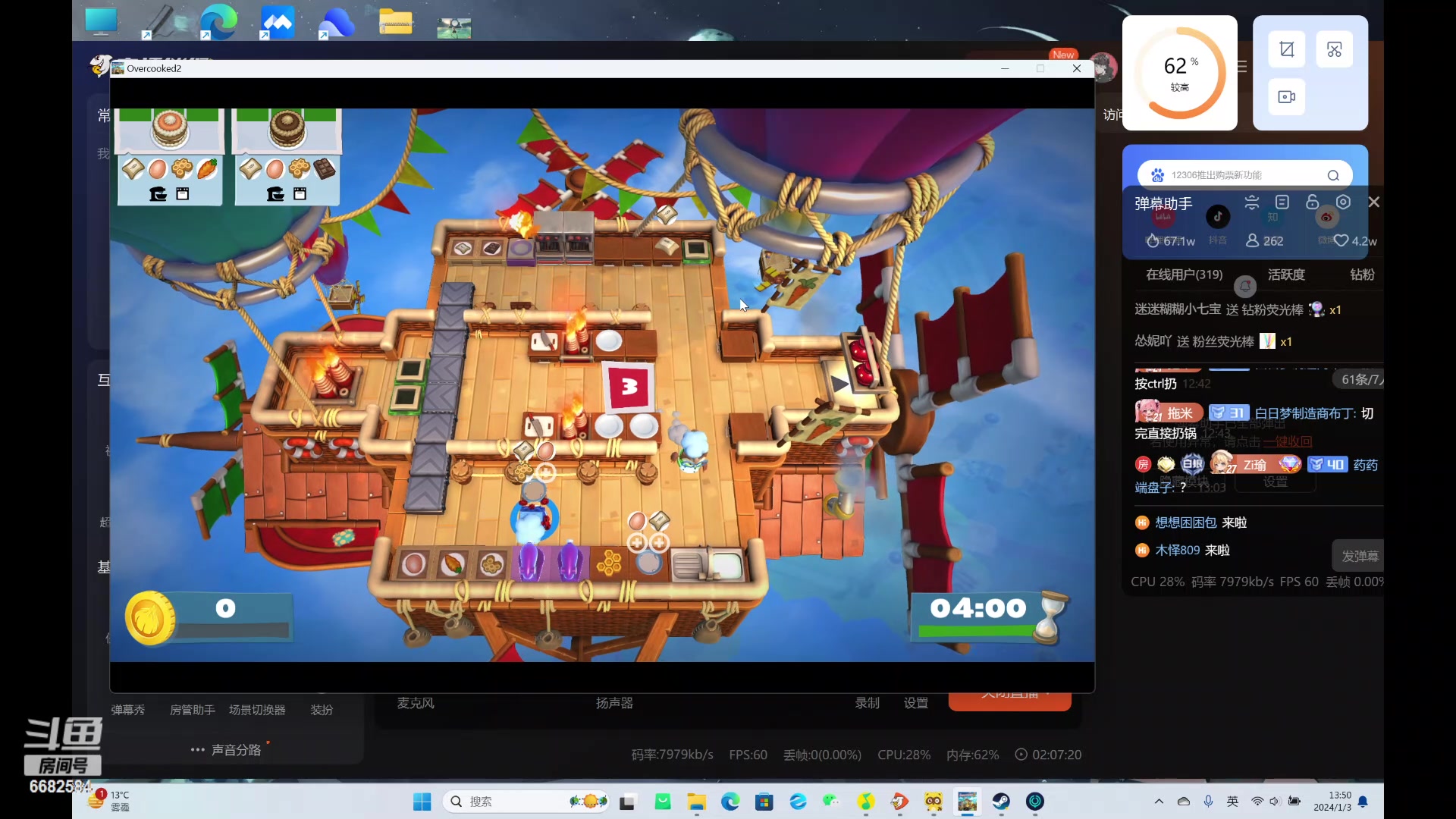This screenshot has width=1456, height=819.
Task: Open Microsoft Edge from the taskbar
Action: 730,802
